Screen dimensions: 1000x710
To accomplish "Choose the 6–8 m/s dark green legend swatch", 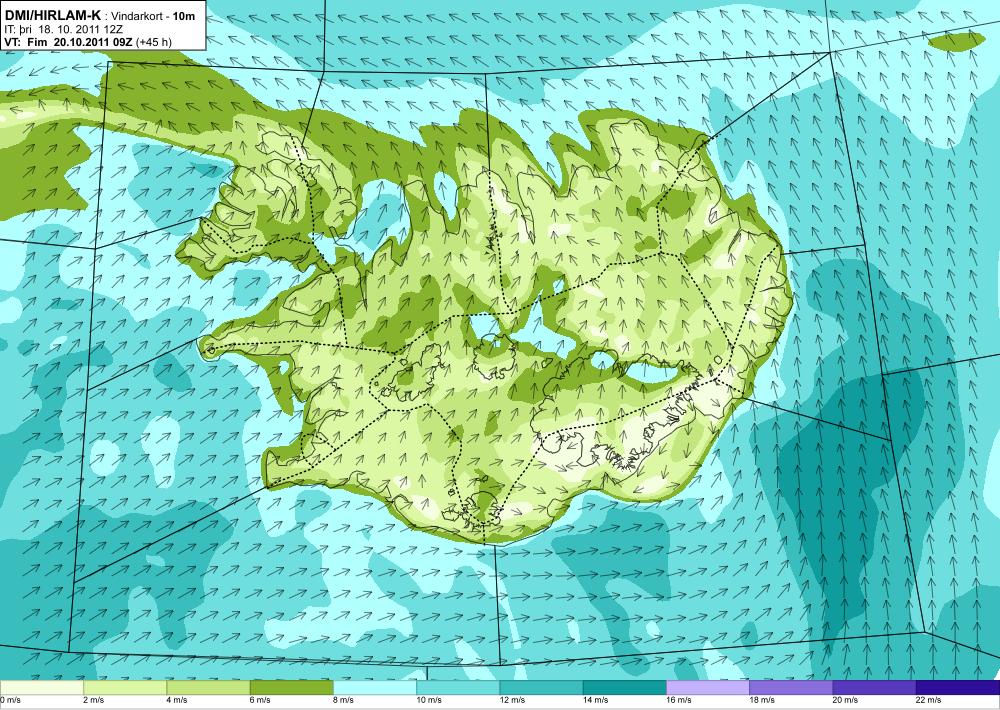I will [291, 688].
